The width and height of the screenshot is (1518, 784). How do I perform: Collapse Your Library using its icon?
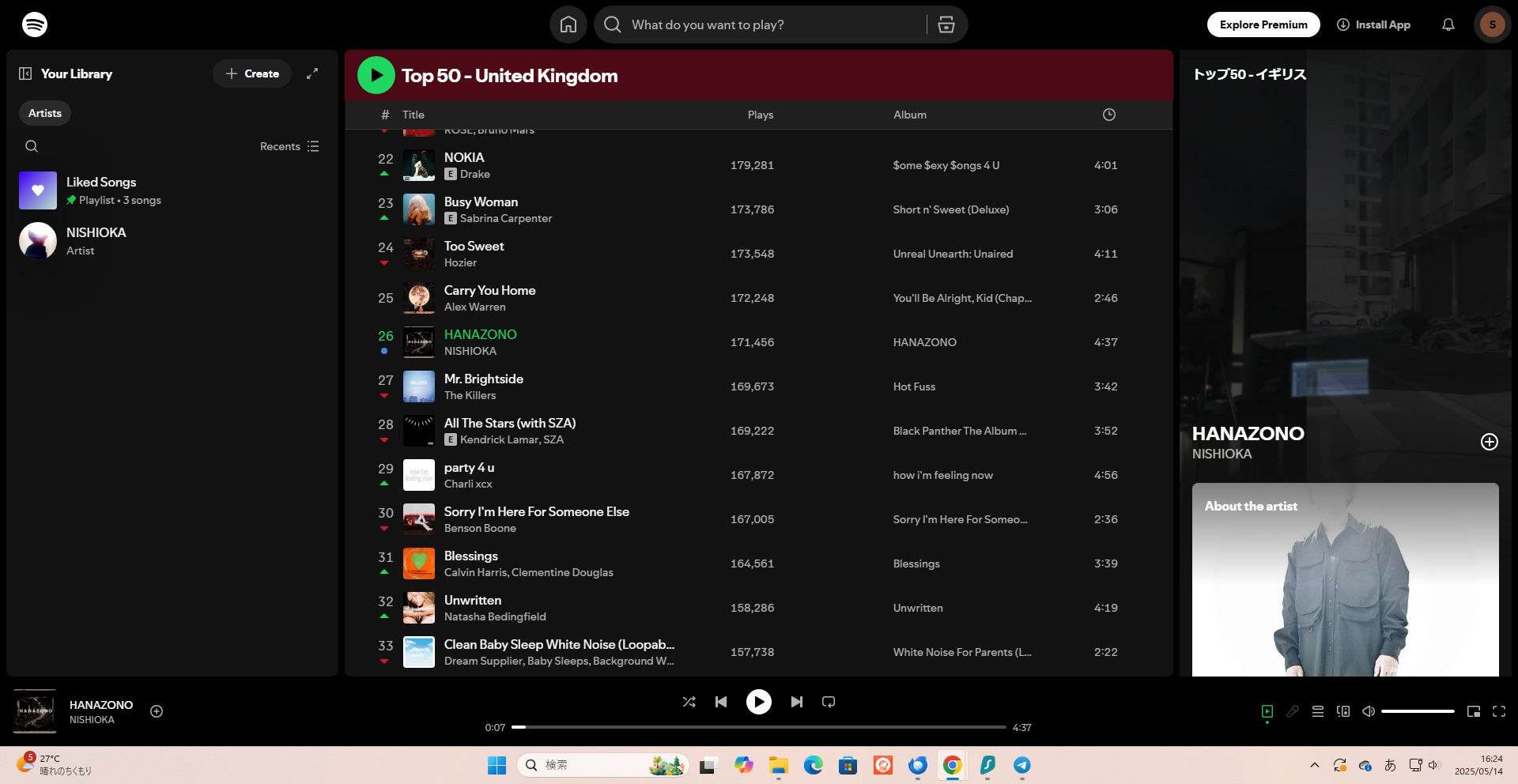tap(25, 73)
